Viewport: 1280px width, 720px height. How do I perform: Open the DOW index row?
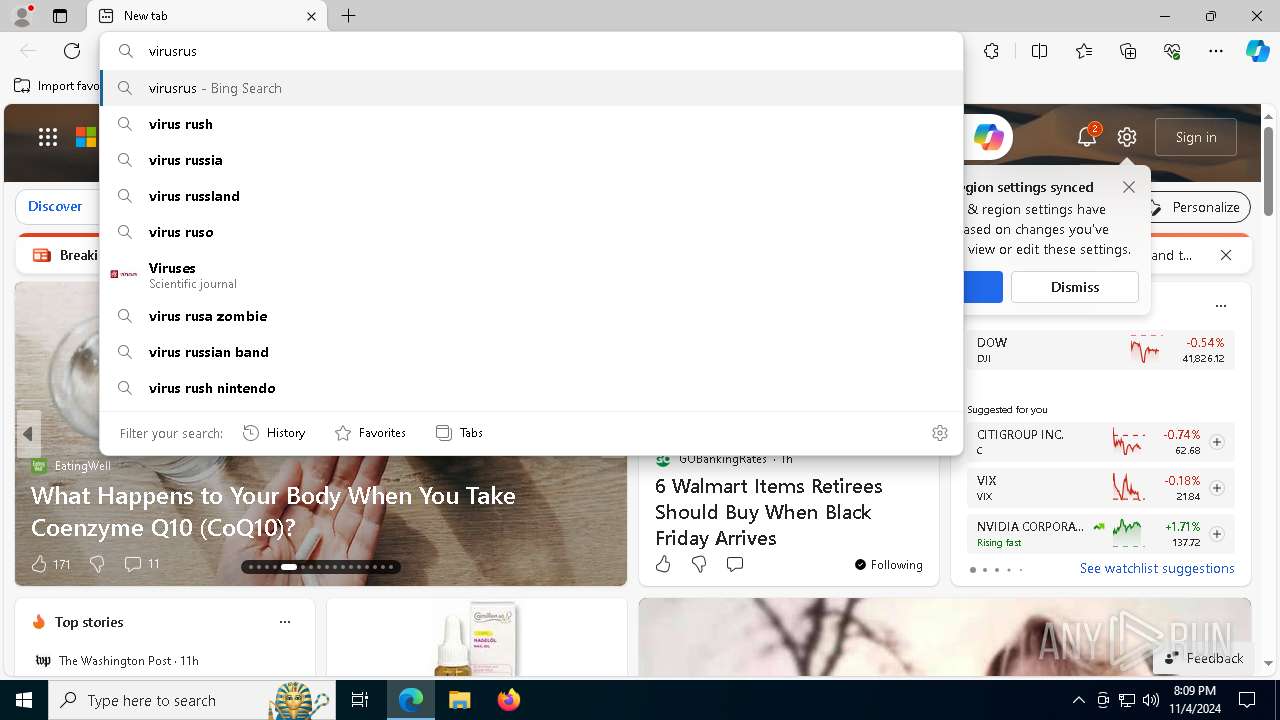(x=1101, y=350)
